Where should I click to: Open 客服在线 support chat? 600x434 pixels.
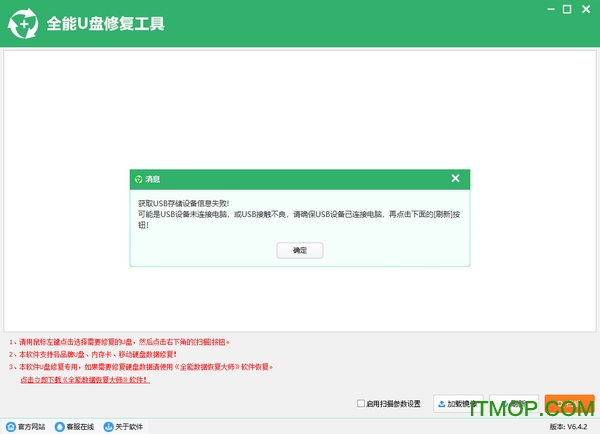(x=74, y=426)
